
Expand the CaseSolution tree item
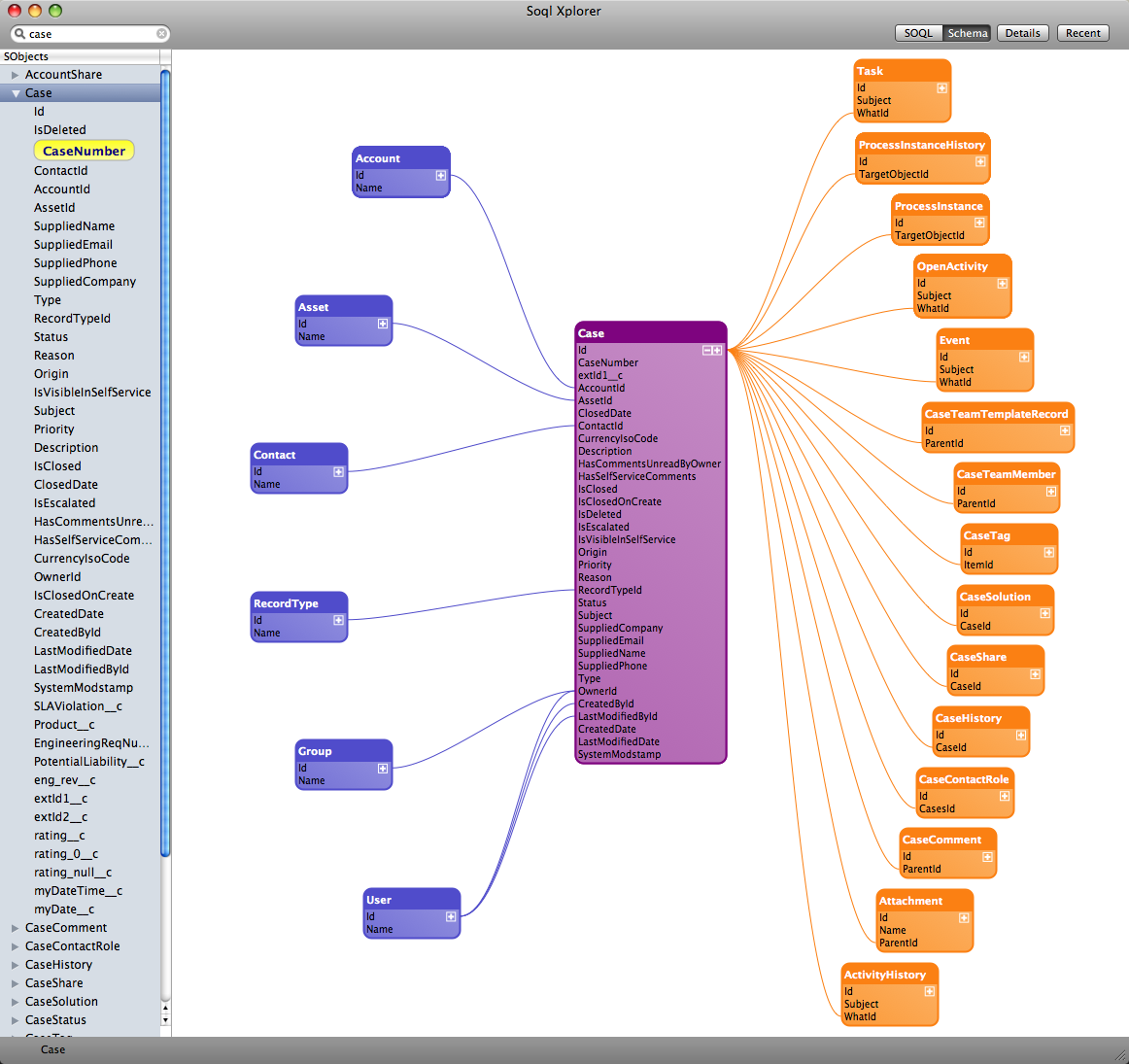15,1002
